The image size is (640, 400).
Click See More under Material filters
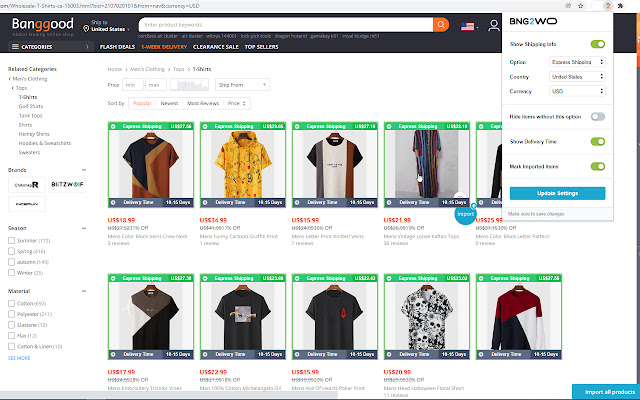(19, 358)
